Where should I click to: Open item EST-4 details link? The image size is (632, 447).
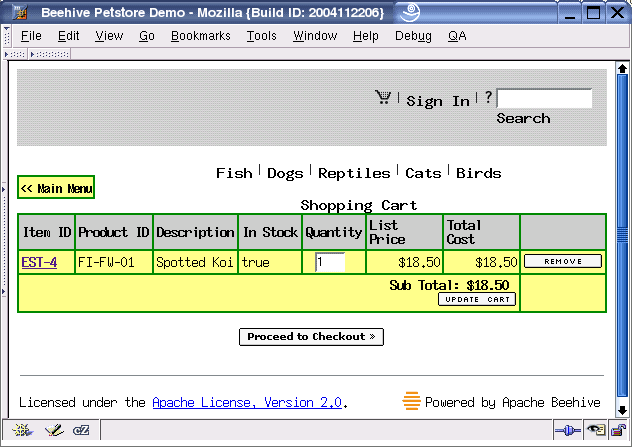pos(39,262)
